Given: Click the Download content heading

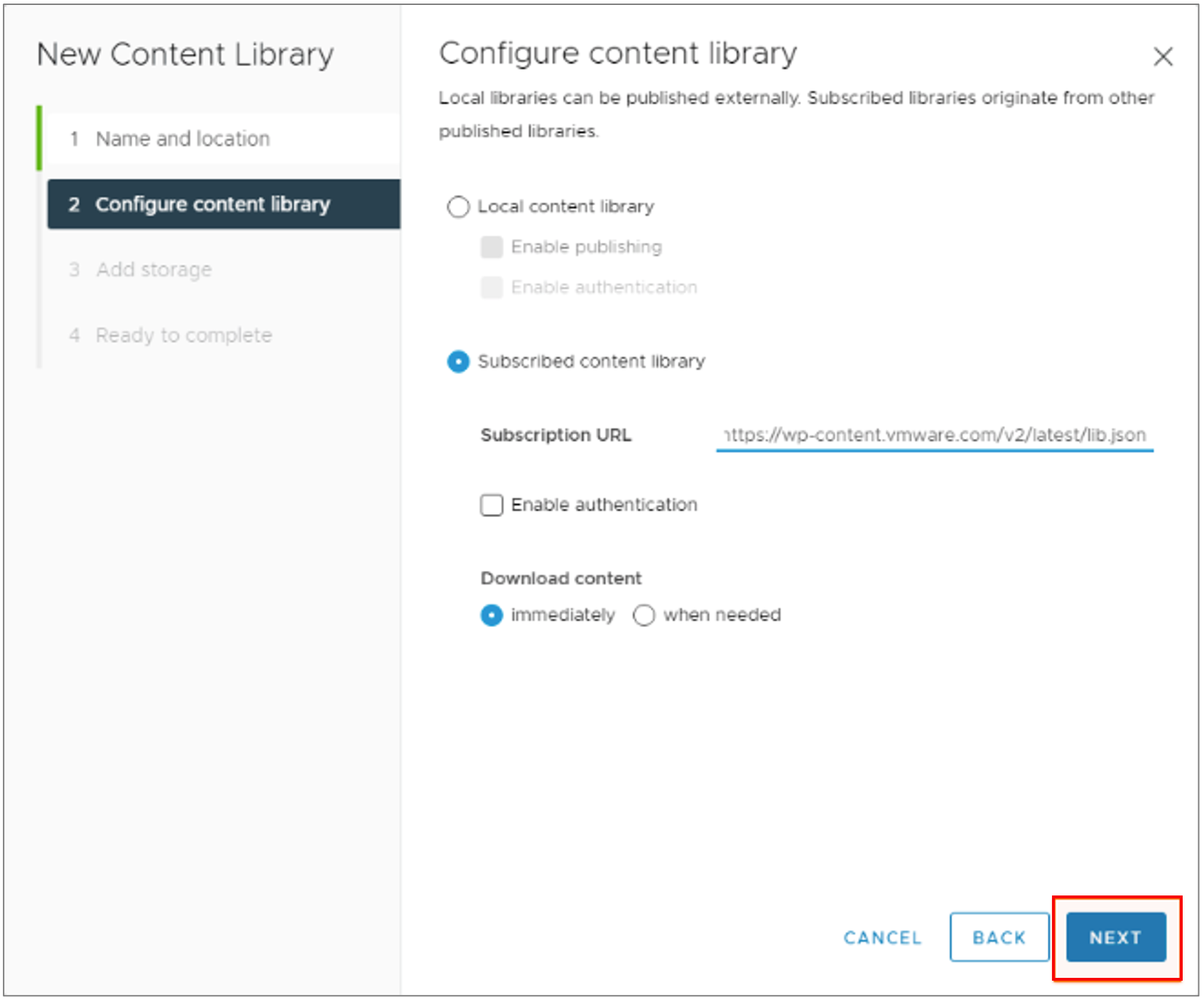Looking at the screenshot, I should pos(560,578).
